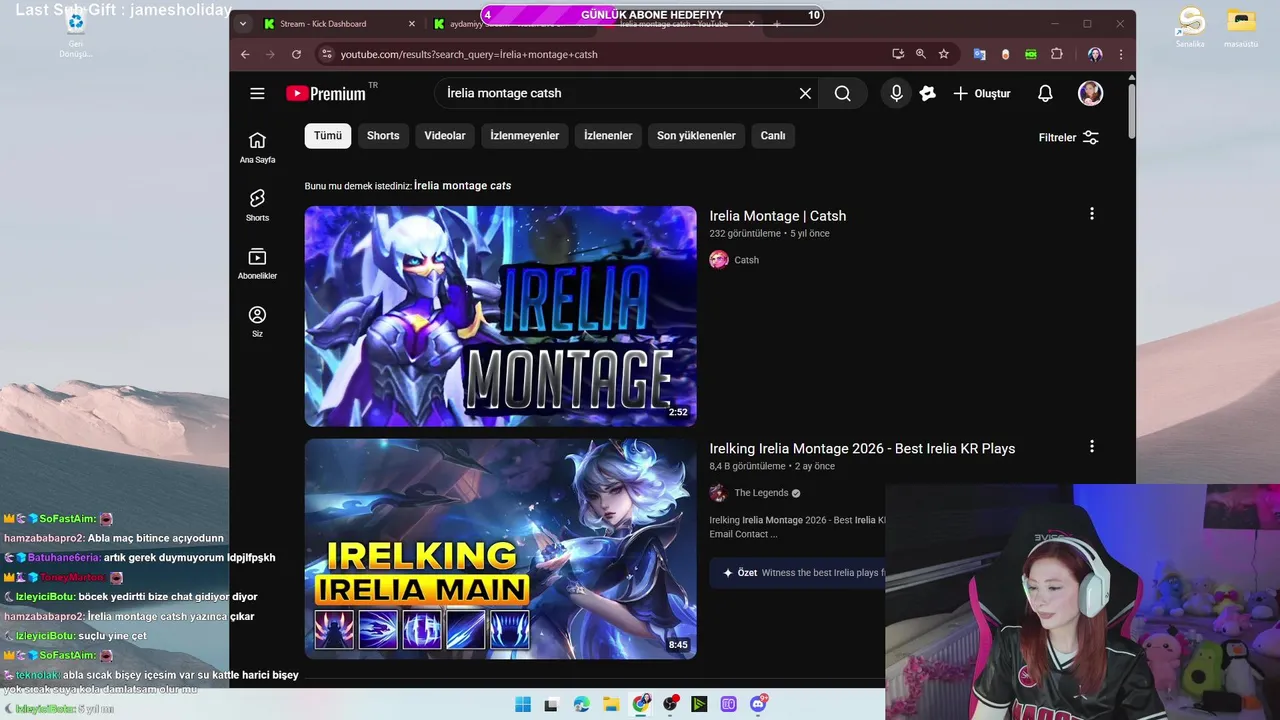Open the Filtreler filter panel
This screenshot has width=1280, height=720.
[1069, 137]
